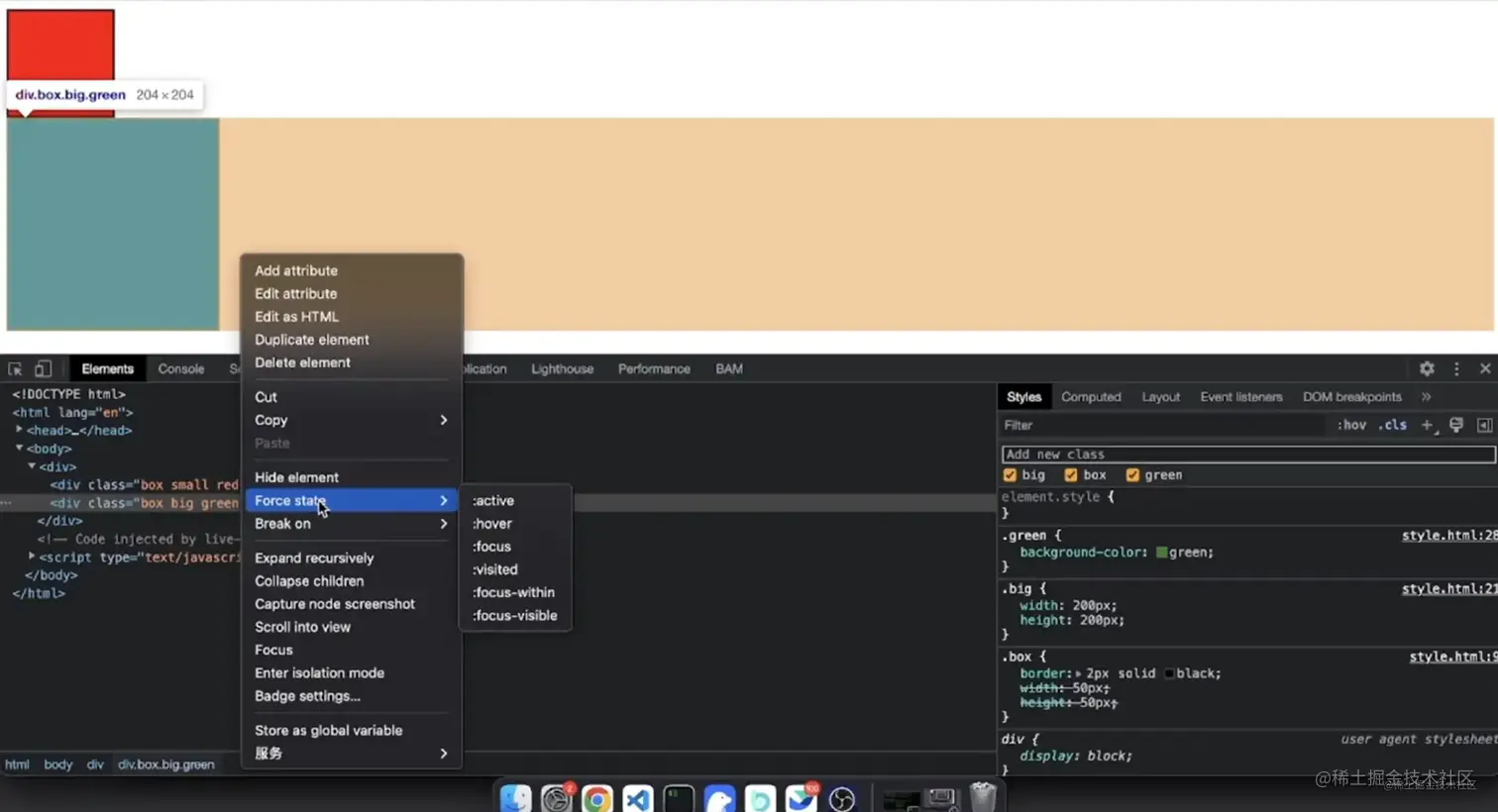Close the DevTools panel
Screen dimensions: 1498x812
tap(1485, 368)
